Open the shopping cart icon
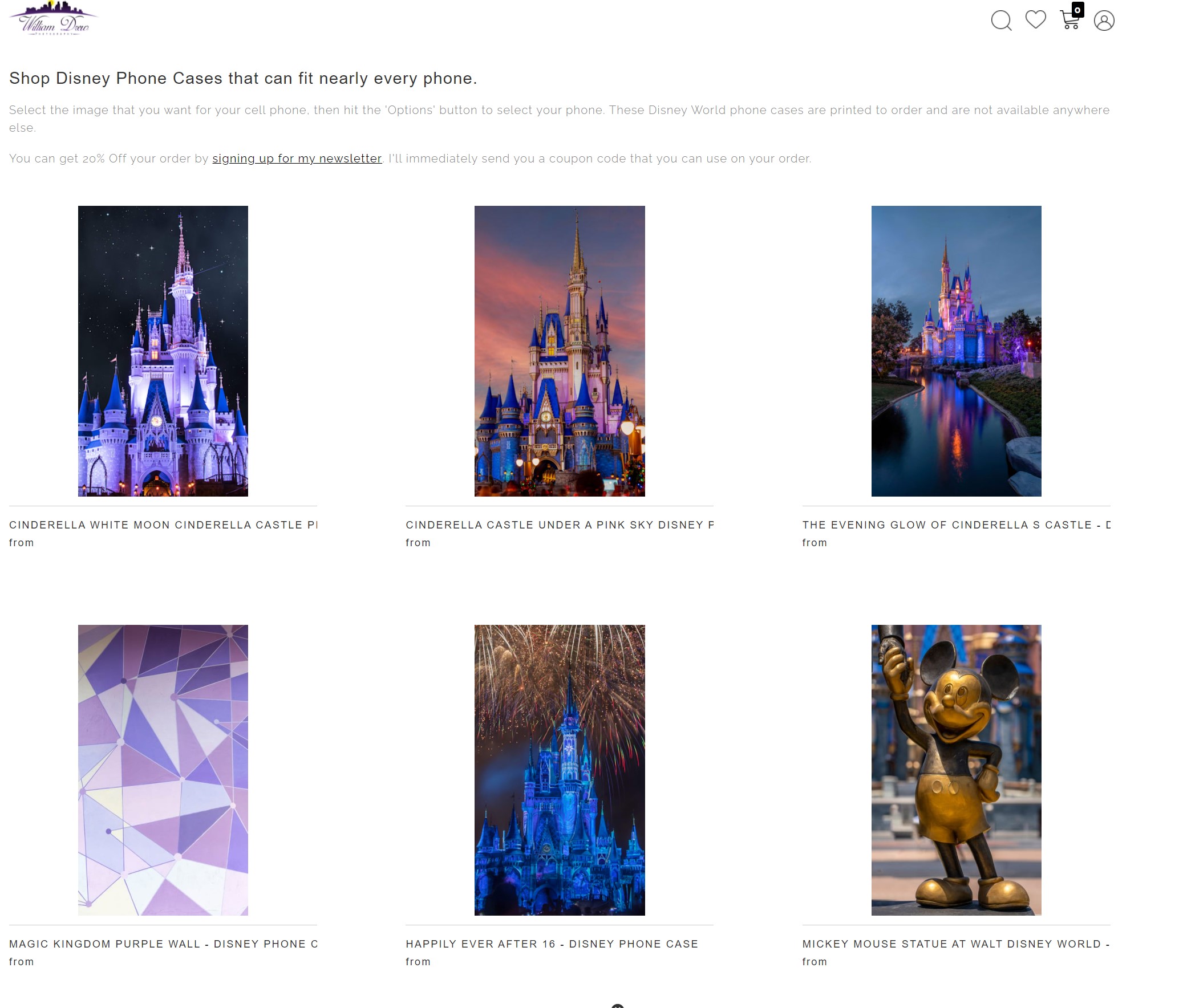This screenshot has height=1008, width=1183. 1069,19
